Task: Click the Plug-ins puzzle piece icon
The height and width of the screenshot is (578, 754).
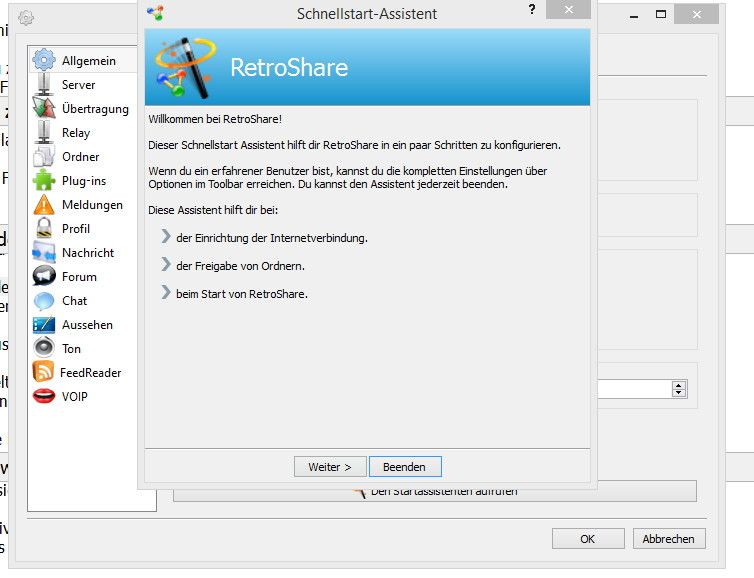Action: coord(44,180)
